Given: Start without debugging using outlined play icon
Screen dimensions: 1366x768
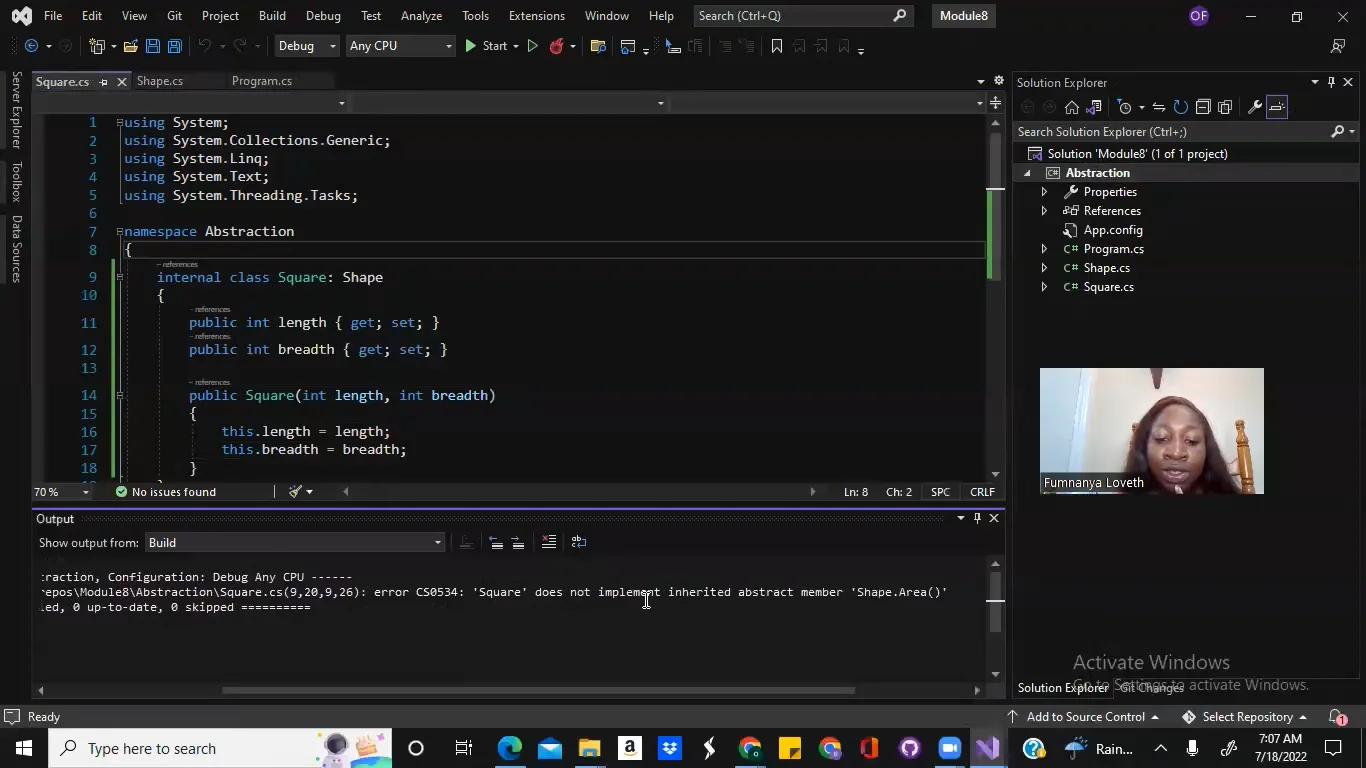Looking at the screenshot, I should click(532, 46).
